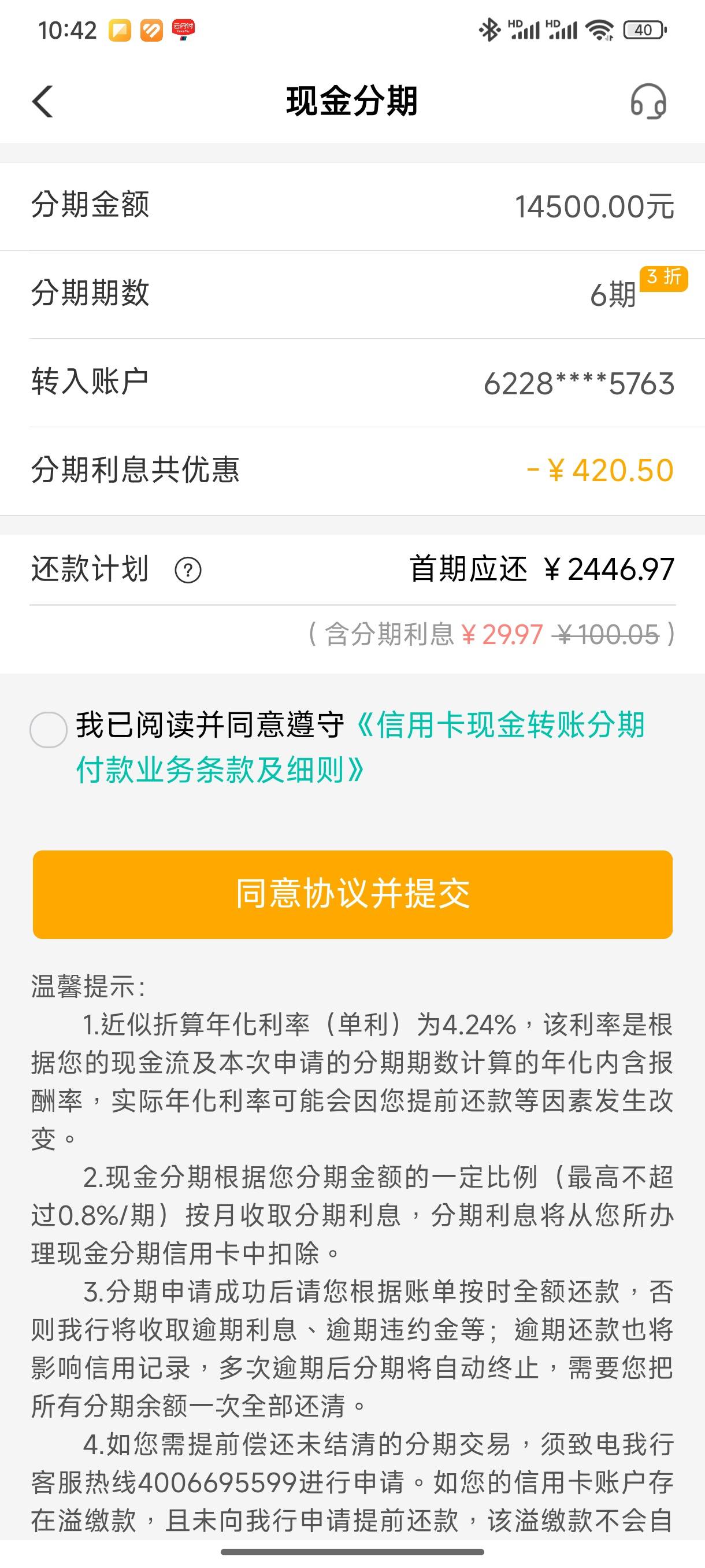Tap the home gesture bar

(353, 1552)
